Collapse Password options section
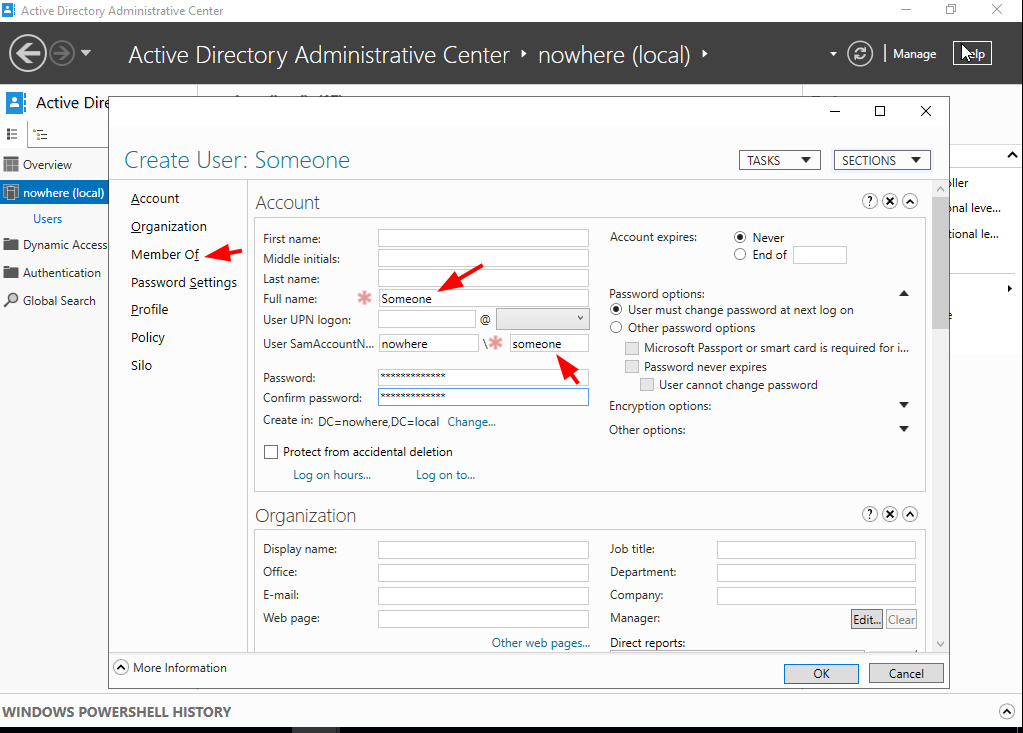The width and height of the screenshot is (1023, 733). (904, 293)
